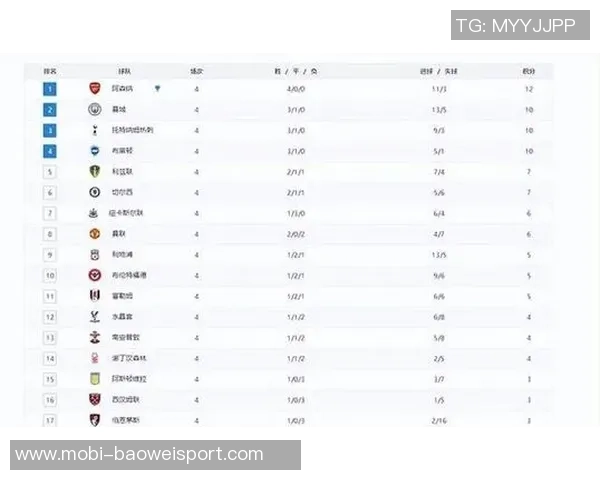This screenshot has height=480, width=600.
Task: Open the 曼城 team name link
Action: [x=119, y=109]
